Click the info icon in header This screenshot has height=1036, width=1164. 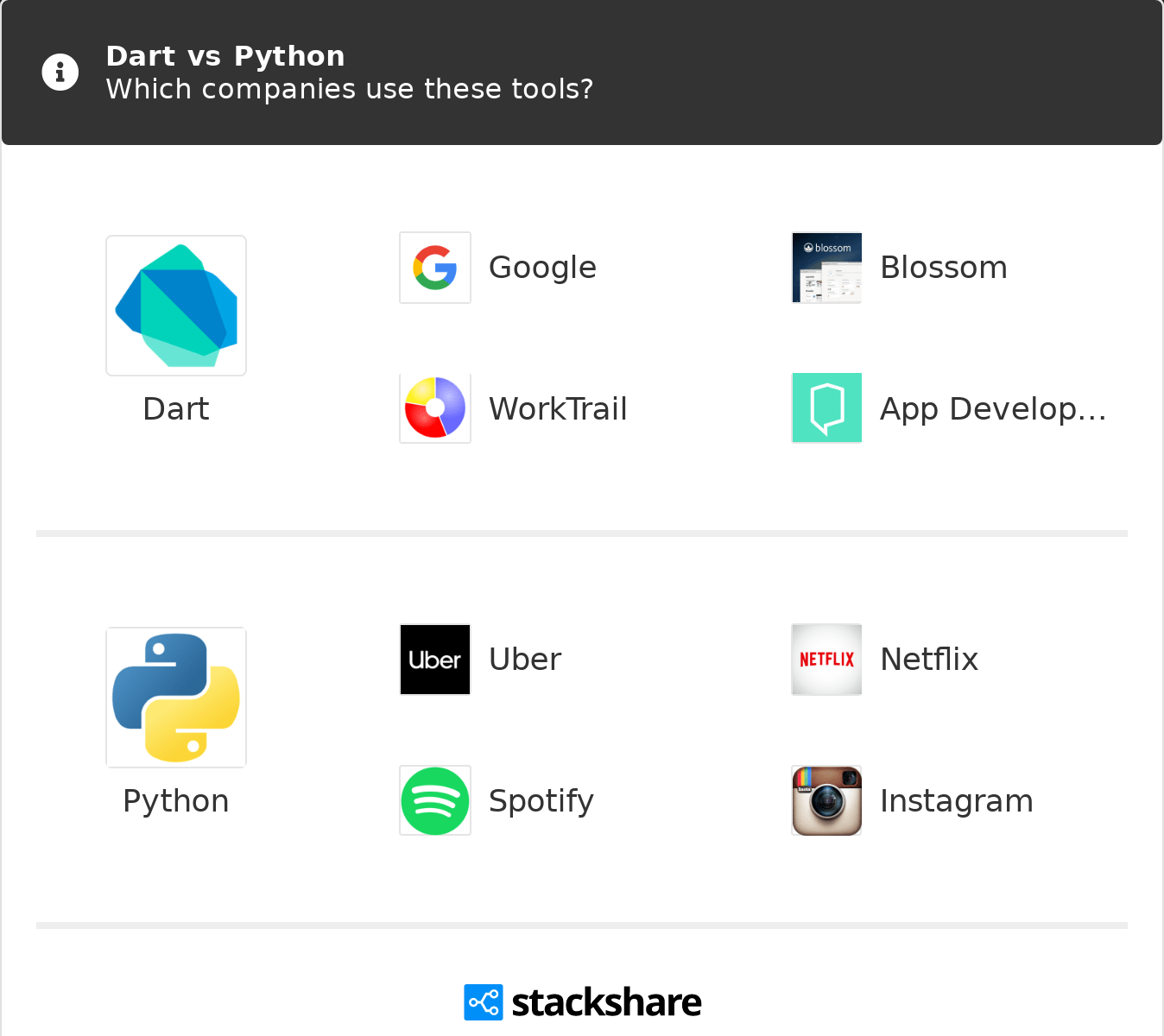[60, 73]
